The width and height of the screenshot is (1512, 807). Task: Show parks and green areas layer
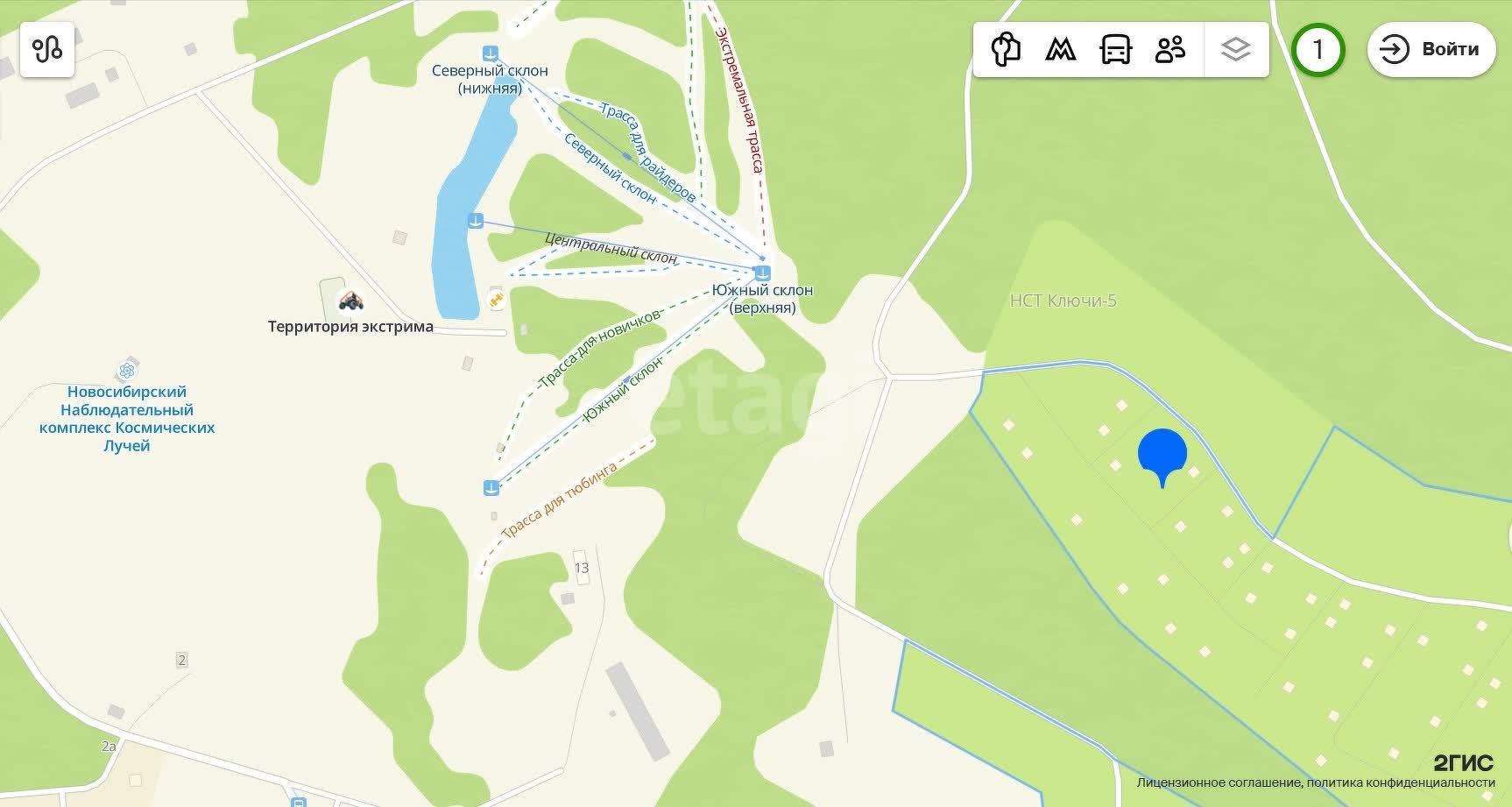click(1006, 49)
